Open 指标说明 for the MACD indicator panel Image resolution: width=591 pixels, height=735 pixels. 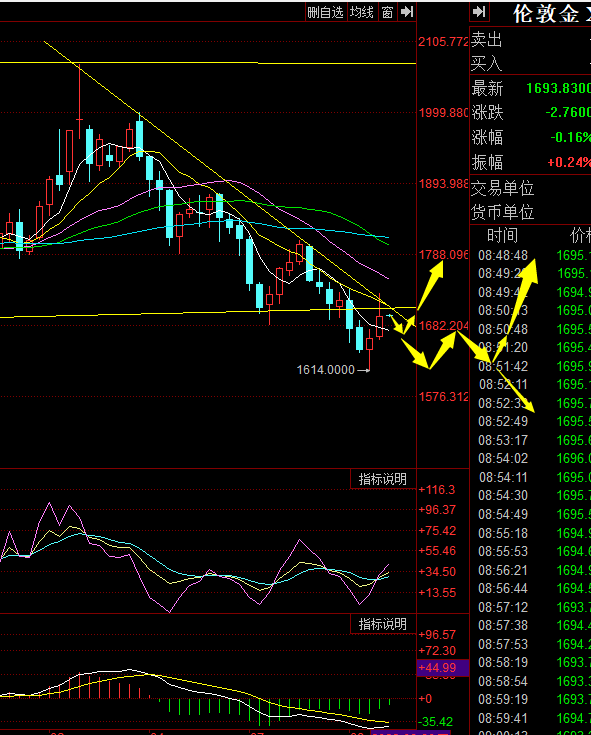click(x=382, y=624)
